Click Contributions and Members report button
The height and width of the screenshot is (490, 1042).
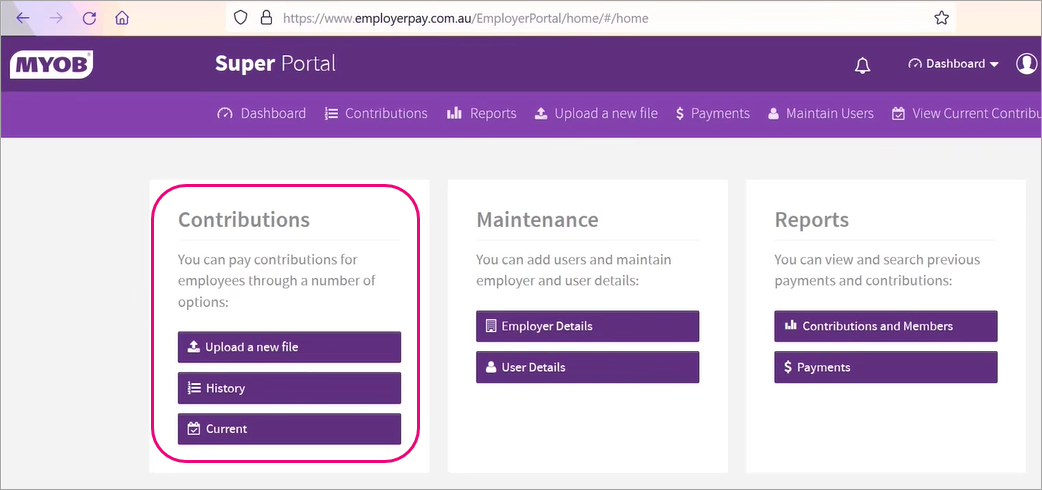[885, 326]
